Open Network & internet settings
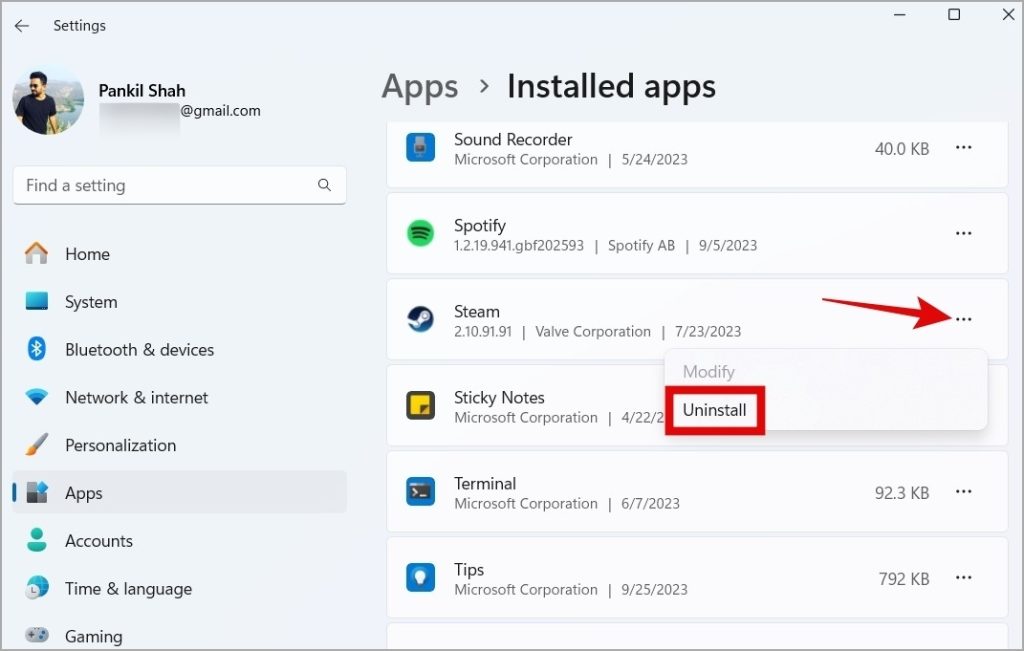The height and width of the screenshot is (651, 1024). pos(179,397)
